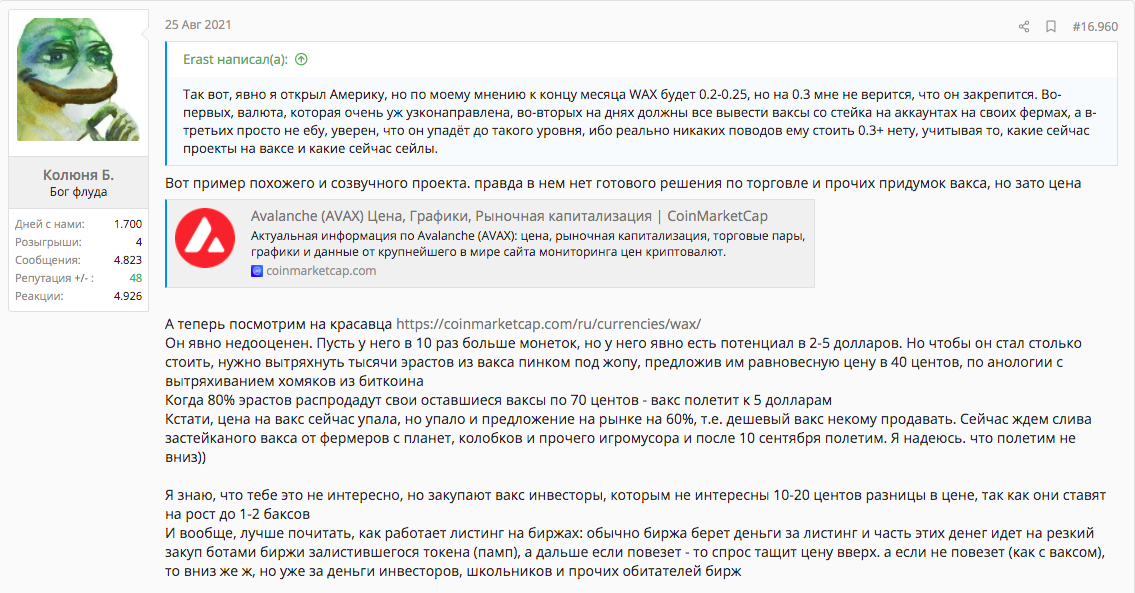
Task: Open the Реакции count 4.926
Action: (x=127, y=296)
